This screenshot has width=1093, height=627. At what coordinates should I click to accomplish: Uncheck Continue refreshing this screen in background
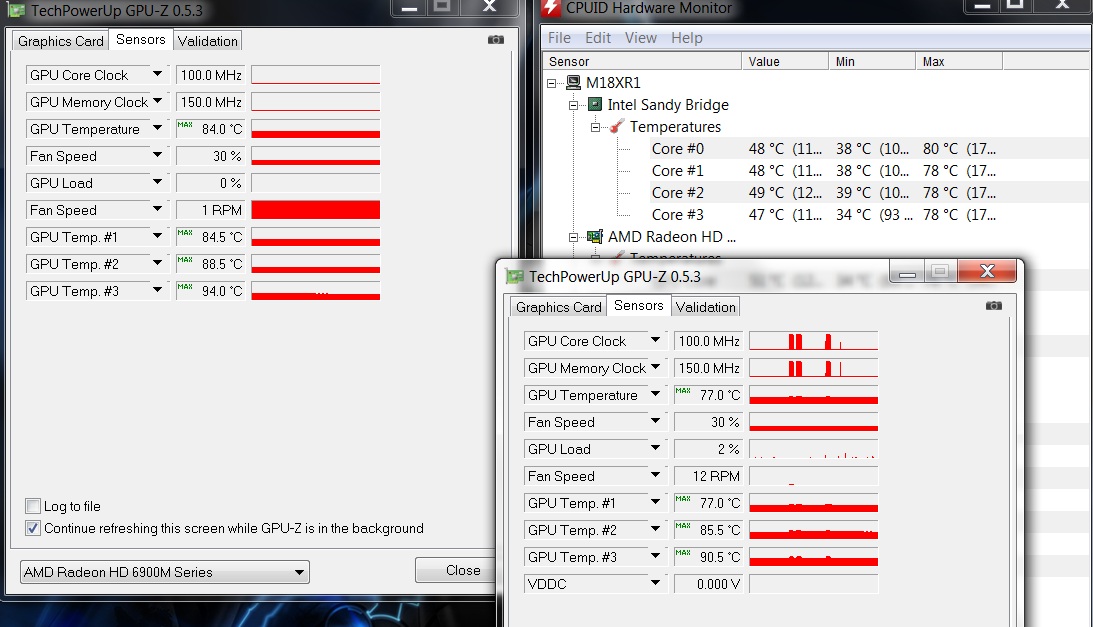(33, 528)
